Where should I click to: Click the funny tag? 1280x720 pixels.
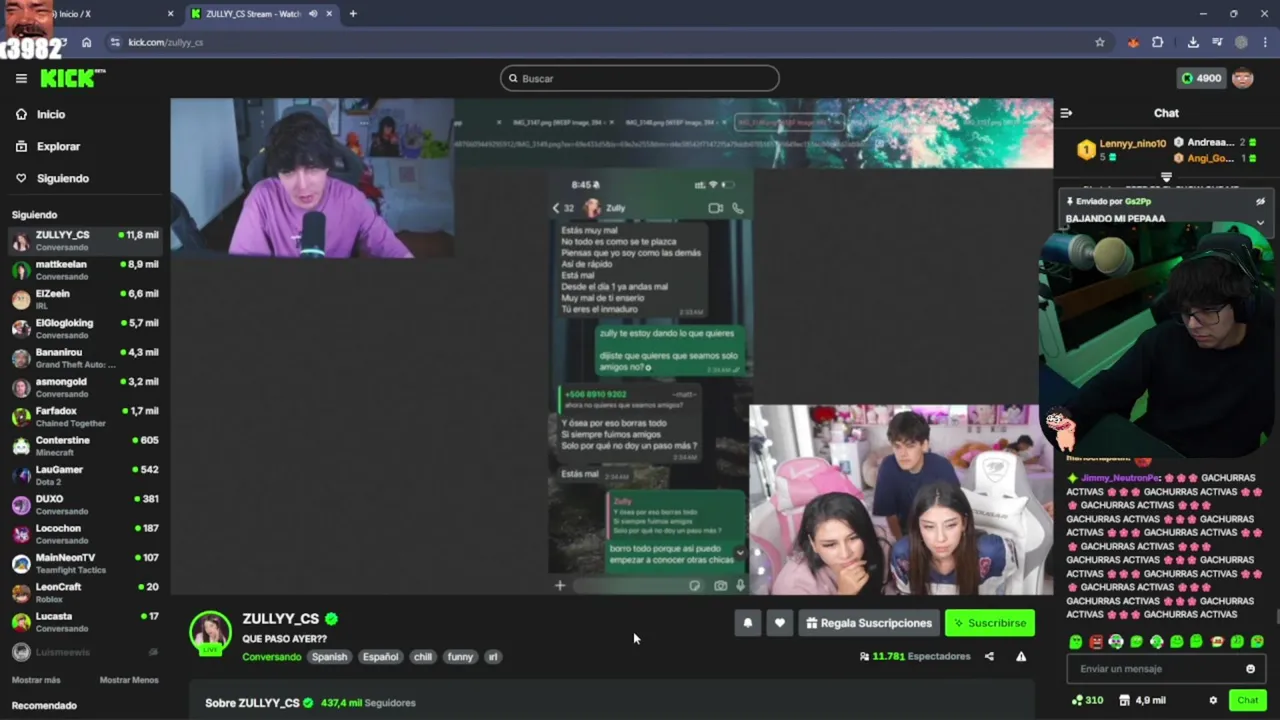point(460,657)
